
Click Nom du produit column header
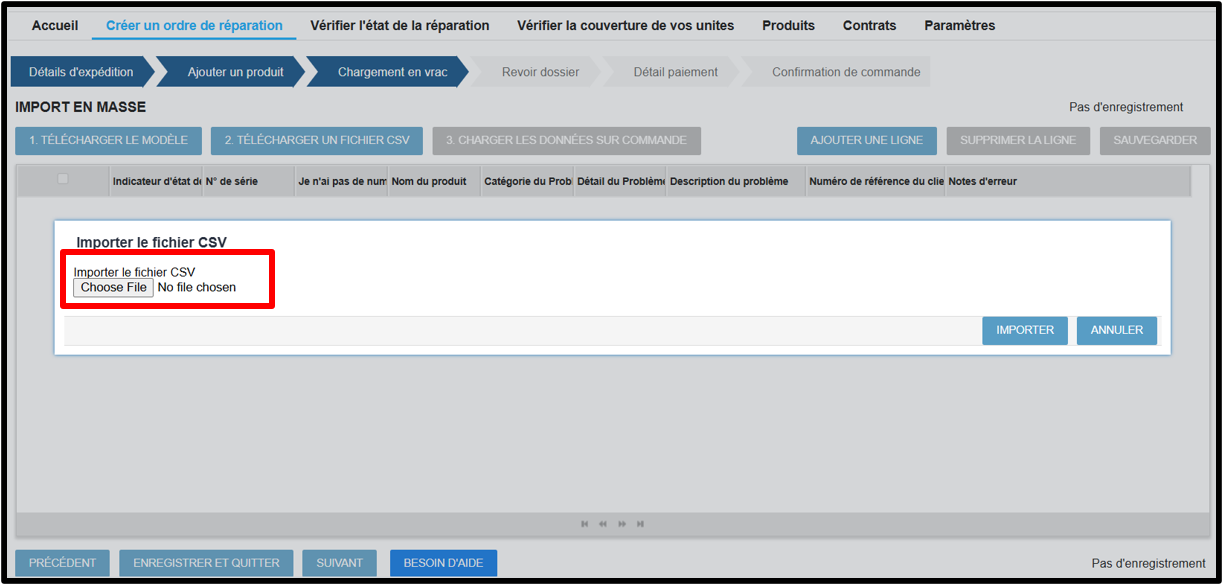pos(434,181)
